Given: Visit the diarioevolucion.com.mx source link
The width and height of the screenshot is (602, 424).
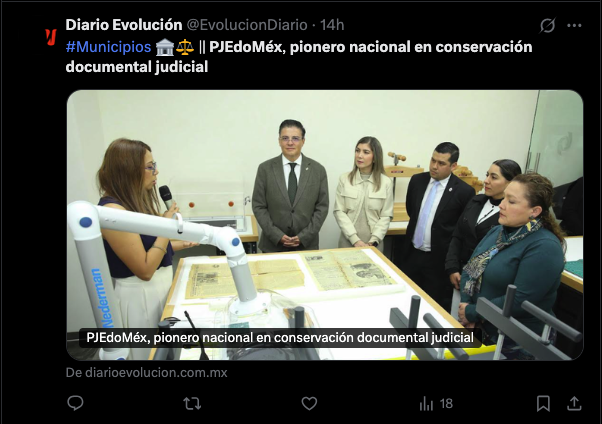Looking at the screenshot, I should (x=146, y=373).
